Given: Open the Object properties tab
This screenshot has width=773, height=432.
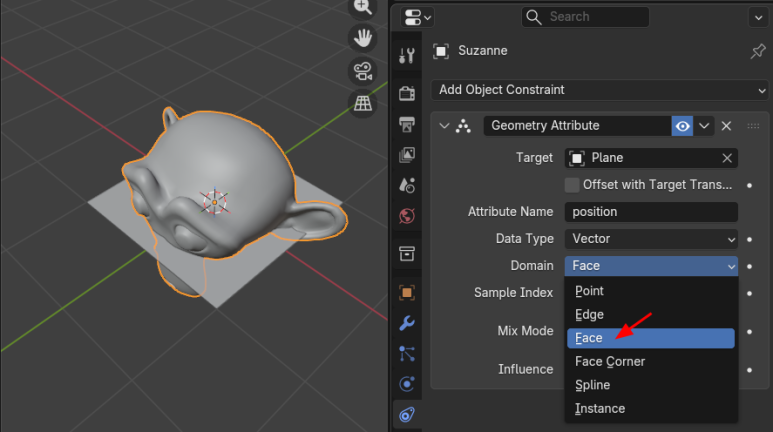Looking at the screenshot, I should [407, 292].
